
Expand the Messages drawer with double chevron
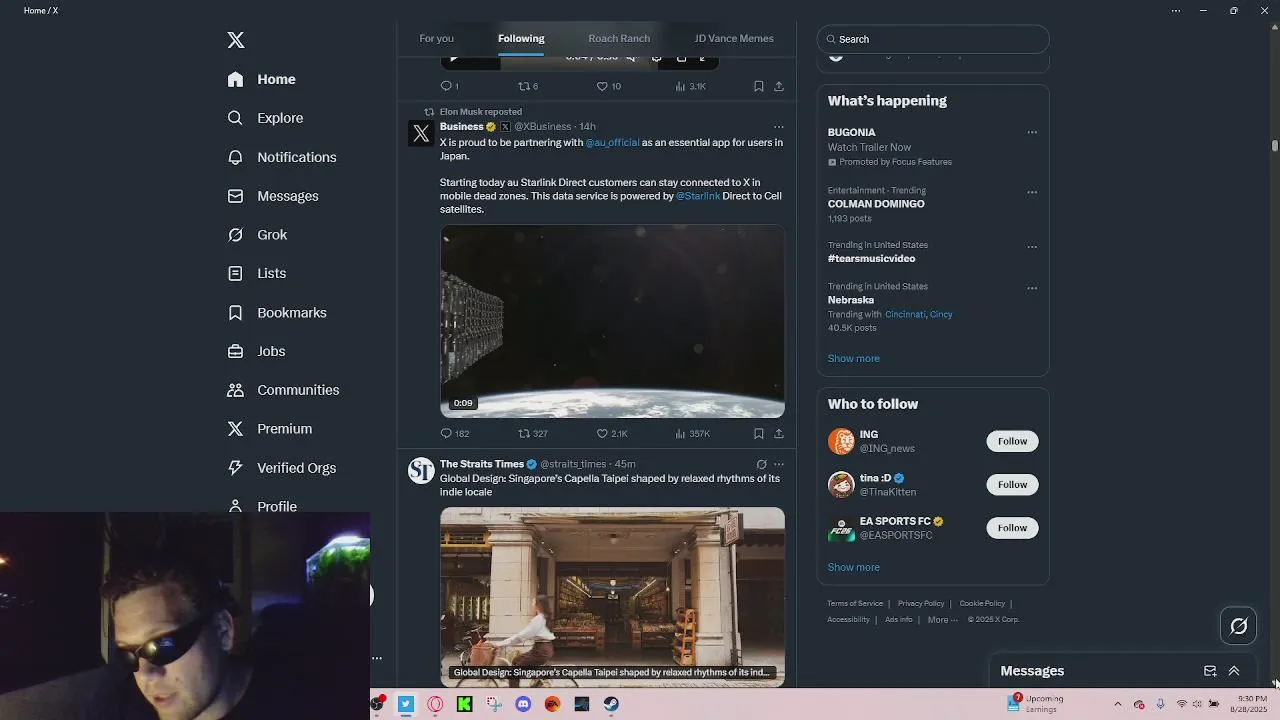[1234, 671]
